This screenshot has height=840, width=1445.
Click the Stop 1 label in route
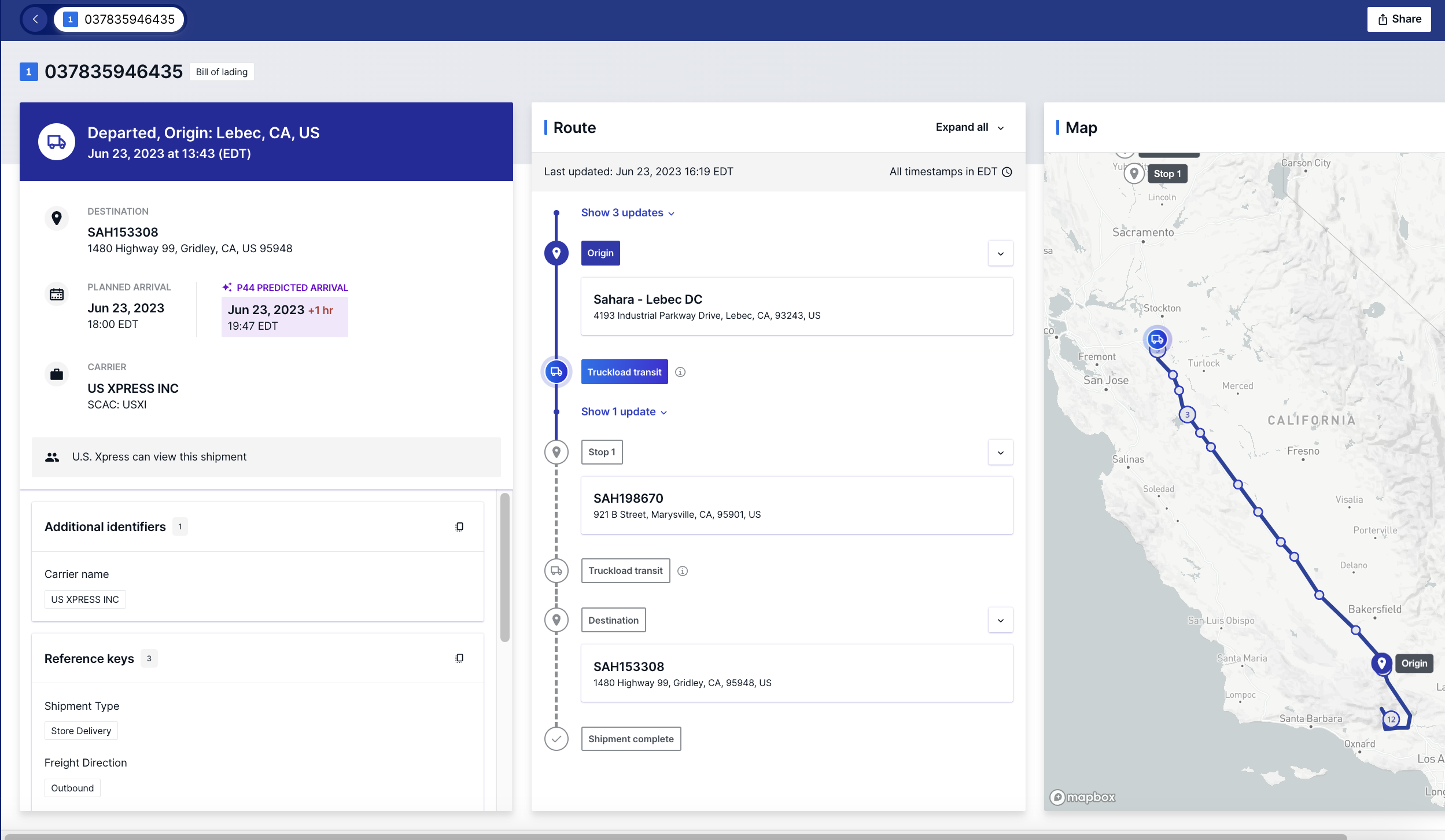coord(602,452)
